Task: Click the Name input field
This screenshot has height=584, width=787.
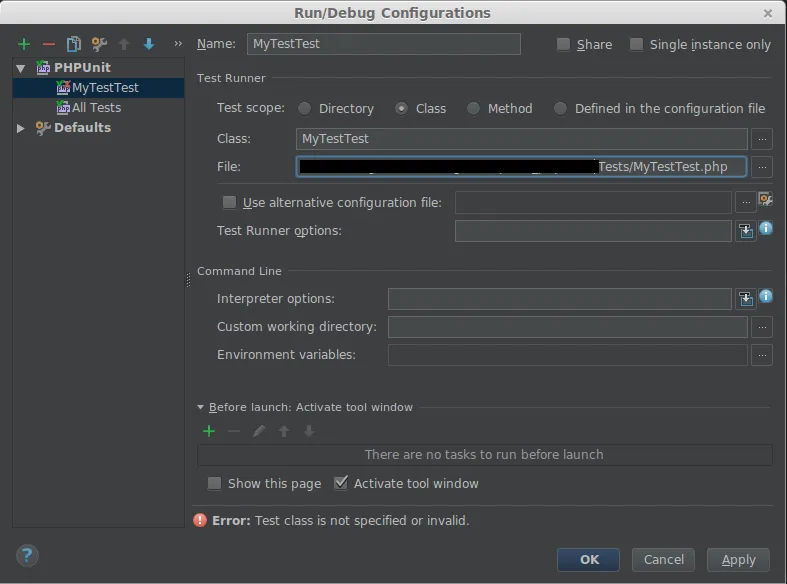Action: tap(383, 44)
